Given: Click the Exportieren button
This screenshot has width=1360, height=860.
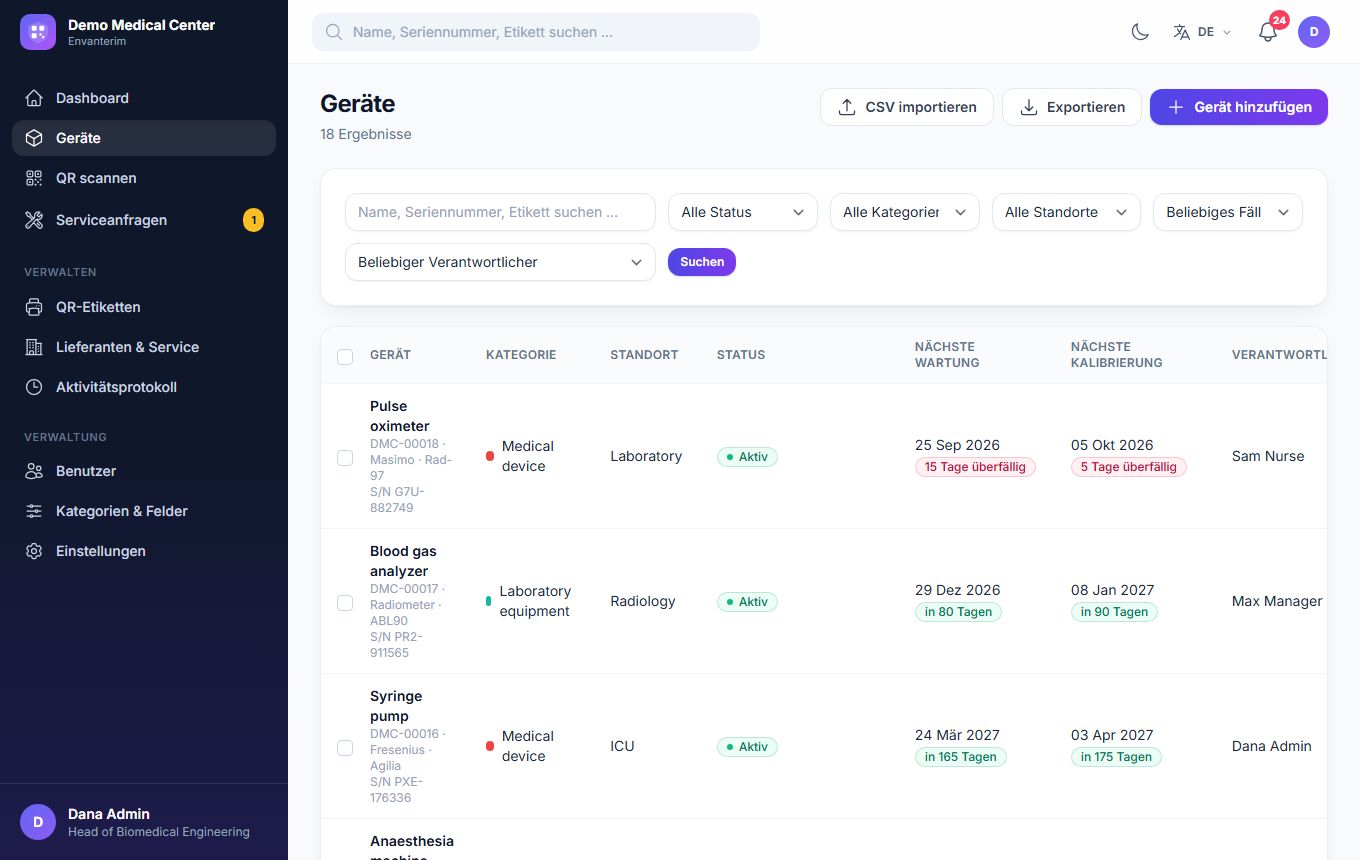Looking at the screenshot, I should pos(1072,107).
